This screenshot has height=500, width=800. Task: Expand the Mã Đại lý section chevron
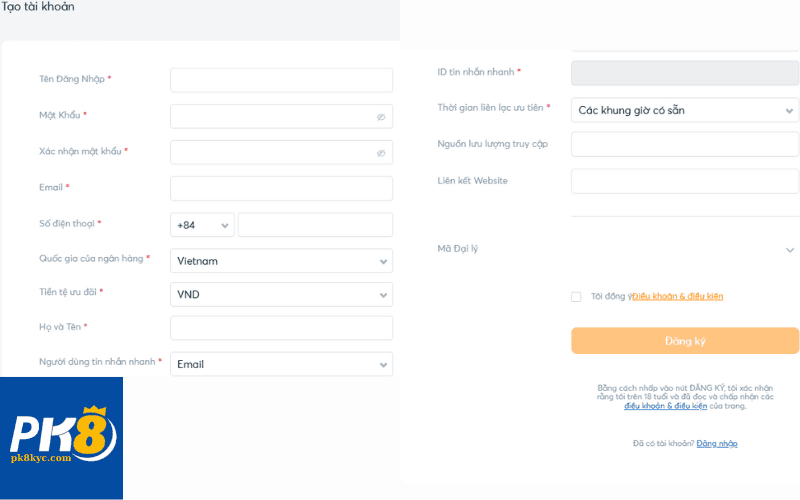click(x=790, y=250)
